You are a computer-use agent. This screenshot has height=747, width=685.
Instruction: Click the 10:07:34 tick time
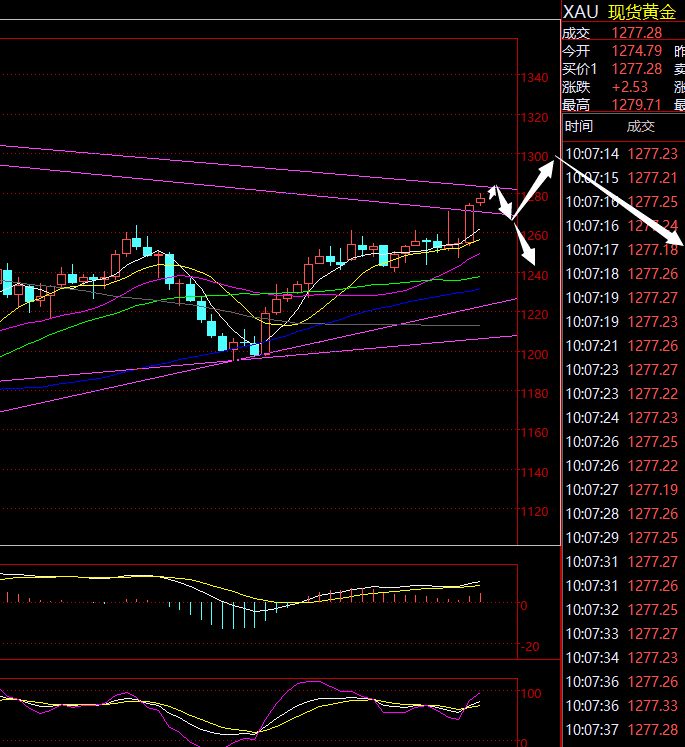[592, 657]
